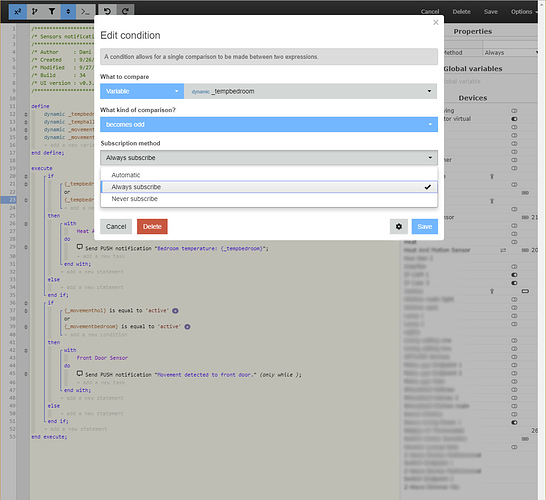Open the gear settings in dialog
546x500 pixels.
point(399,227)
